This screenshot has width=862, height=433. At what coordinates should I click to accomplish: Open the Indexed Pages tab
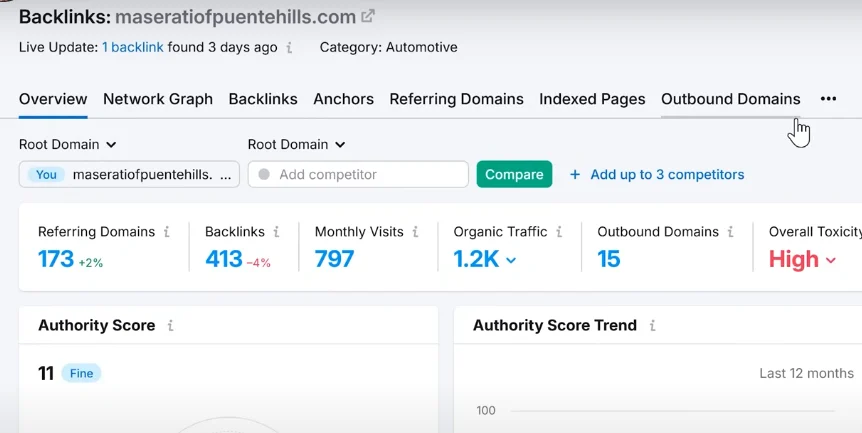592,99
